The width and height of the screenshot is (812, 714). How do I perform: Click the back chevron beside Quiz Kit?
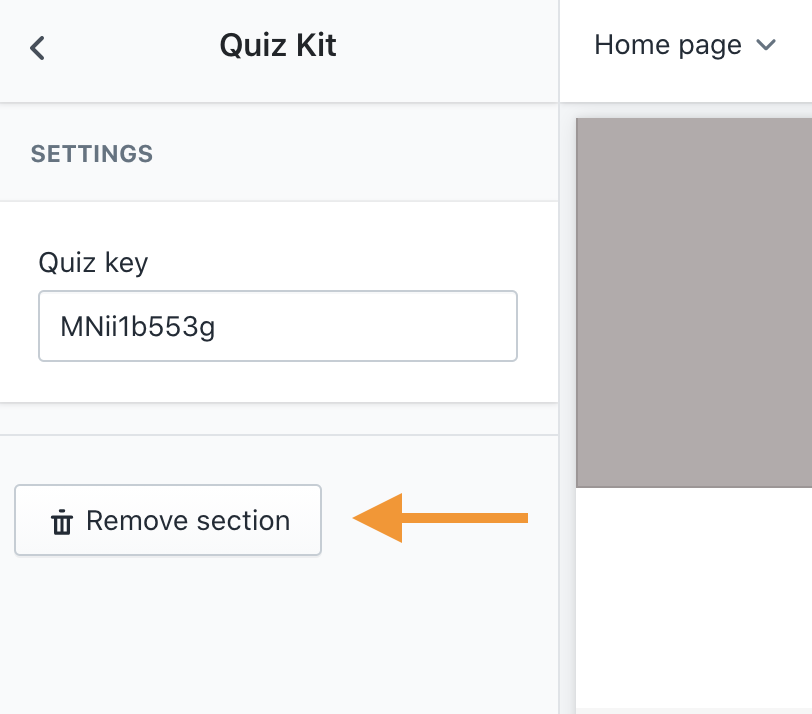[x=37, y=47]
